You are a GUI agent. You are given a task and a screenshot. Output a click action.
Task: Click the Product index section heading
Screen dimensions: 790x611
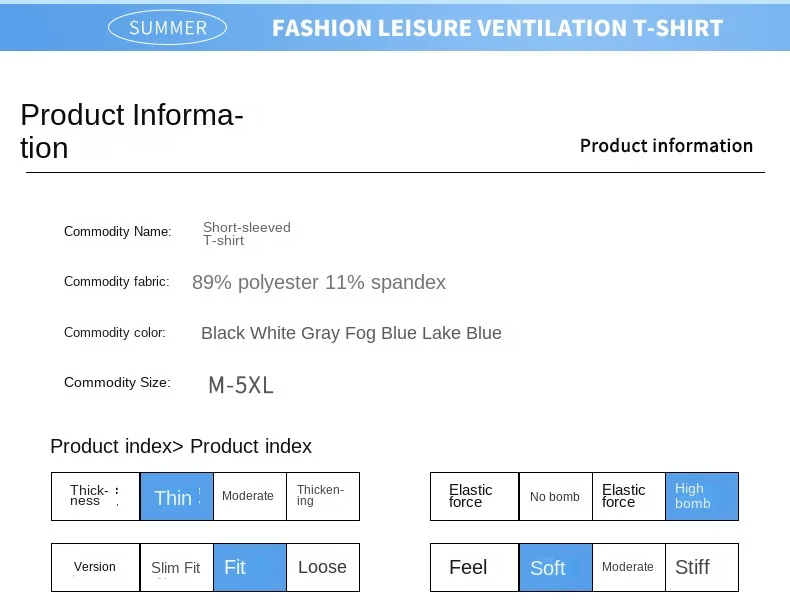coord(181,446)
